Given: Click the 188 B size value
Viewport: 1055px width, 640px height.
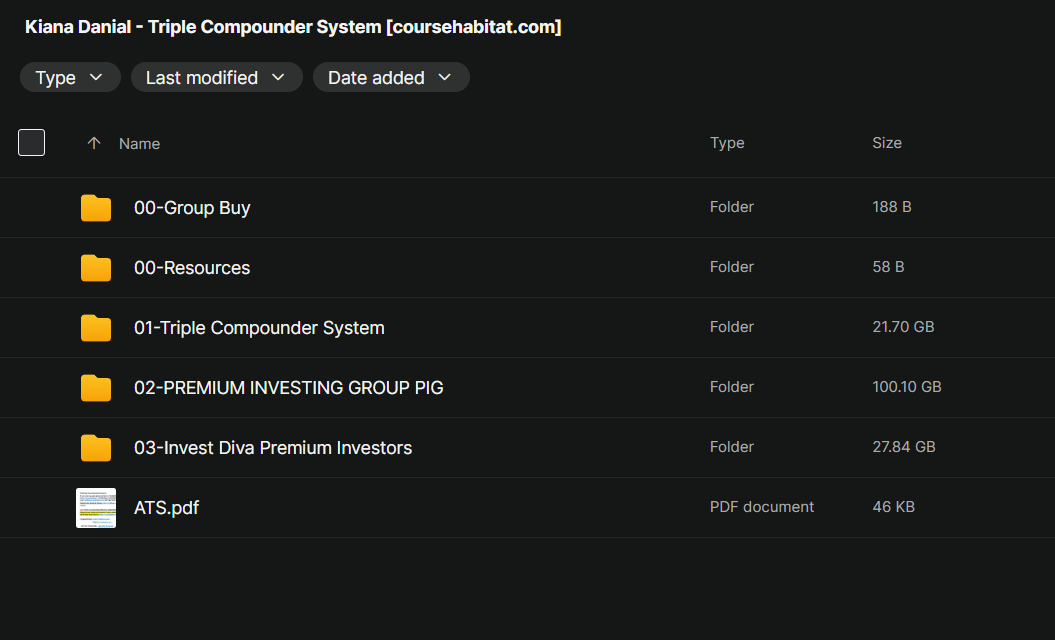Looking at the screenshot, I should point(892,207).
